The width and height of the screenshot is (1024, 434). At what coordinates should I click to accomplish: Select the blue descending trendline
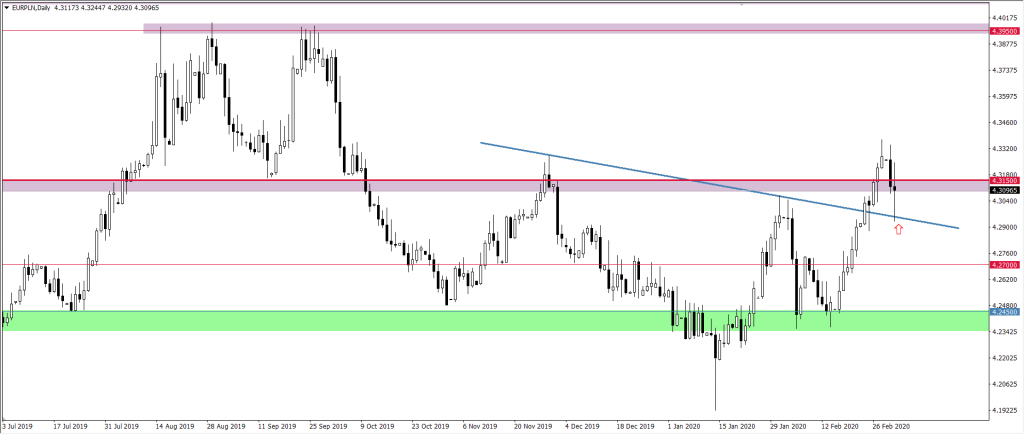pyautogui.click(x=718, y=185)
